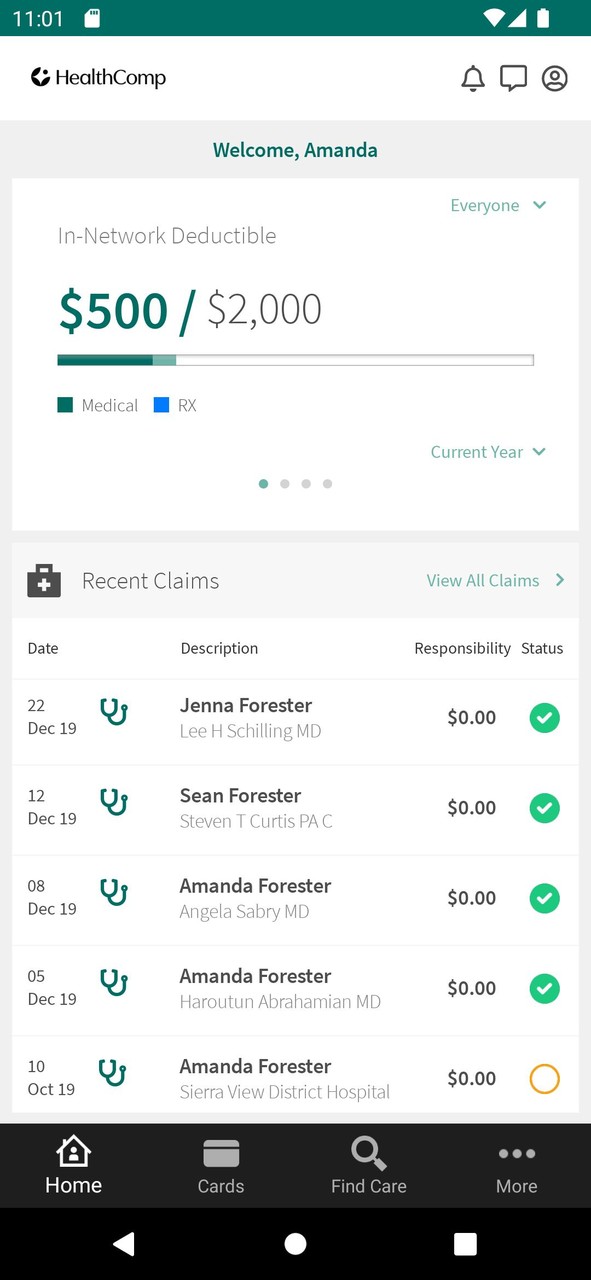
Task: Select the second carousel dot indicator
Action: (x=285, y=483)
